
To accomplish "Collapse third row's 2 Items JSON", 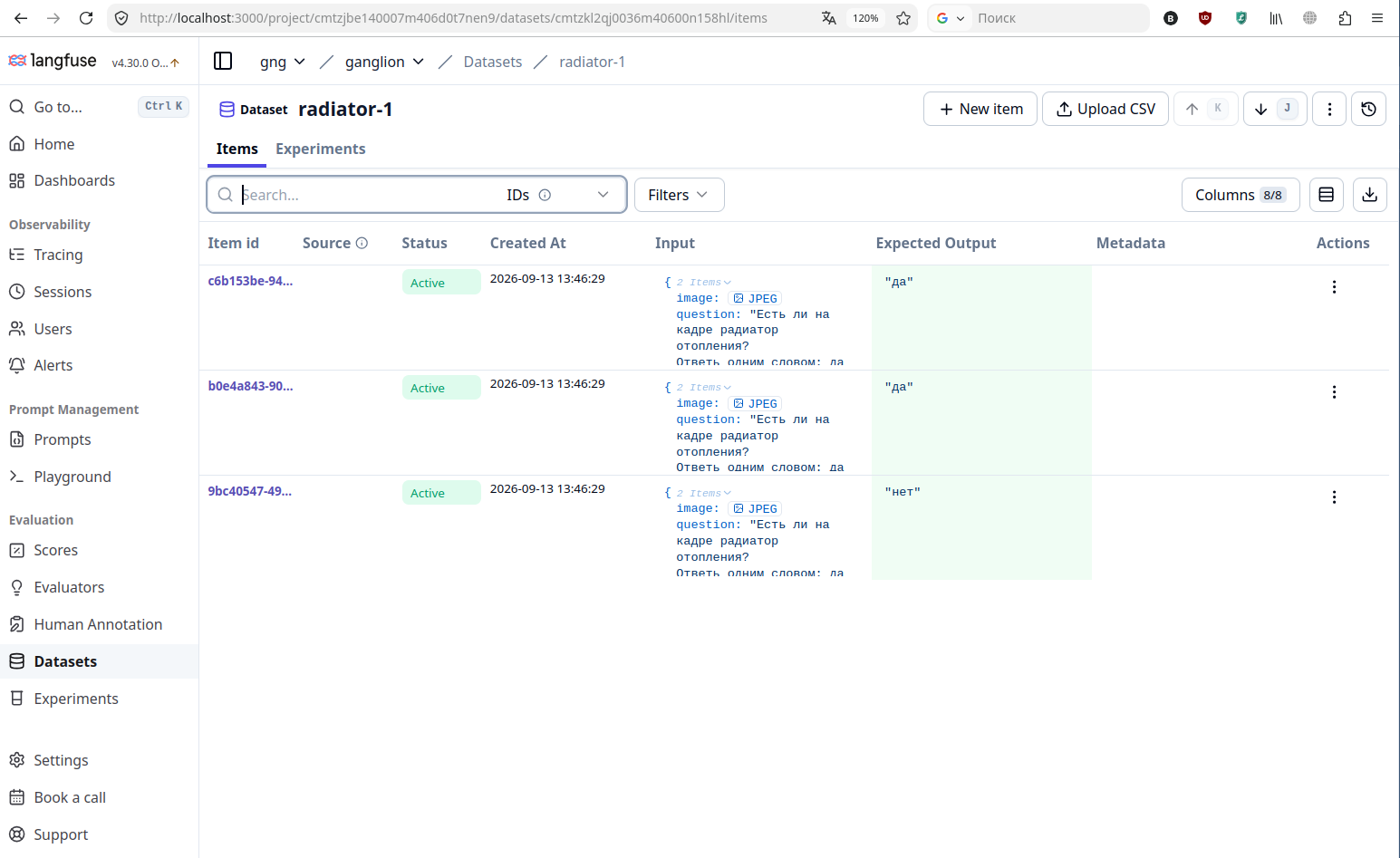I will point(704,494).
